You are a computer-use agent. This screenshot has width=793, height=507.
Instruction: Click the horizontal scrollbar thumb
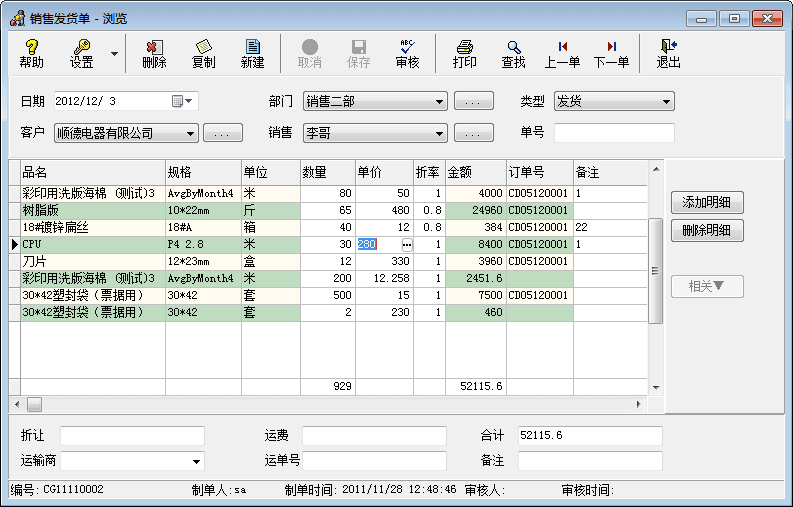[34, 405]
